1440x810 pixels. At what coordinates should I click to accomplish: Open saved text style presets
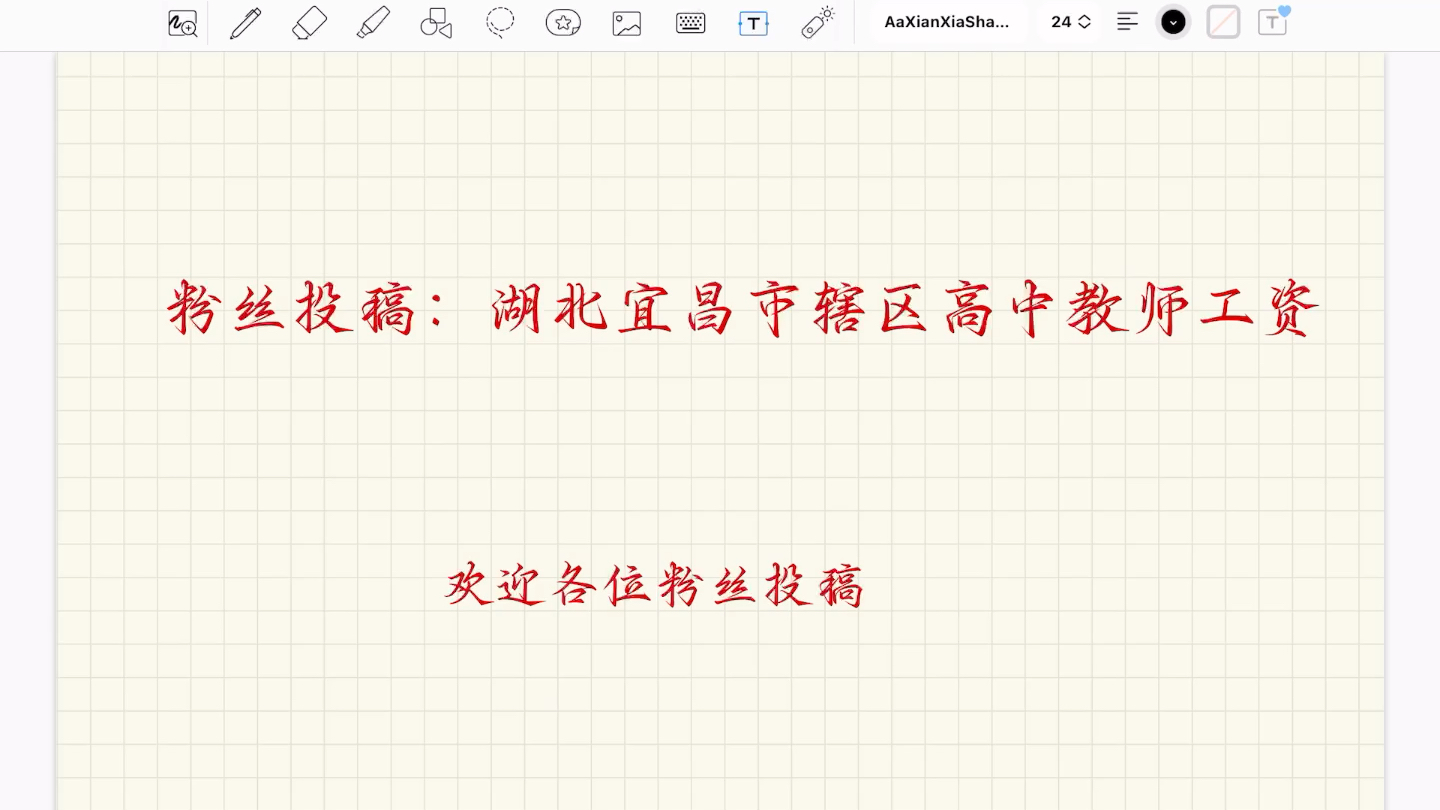tap(1273, 22)
